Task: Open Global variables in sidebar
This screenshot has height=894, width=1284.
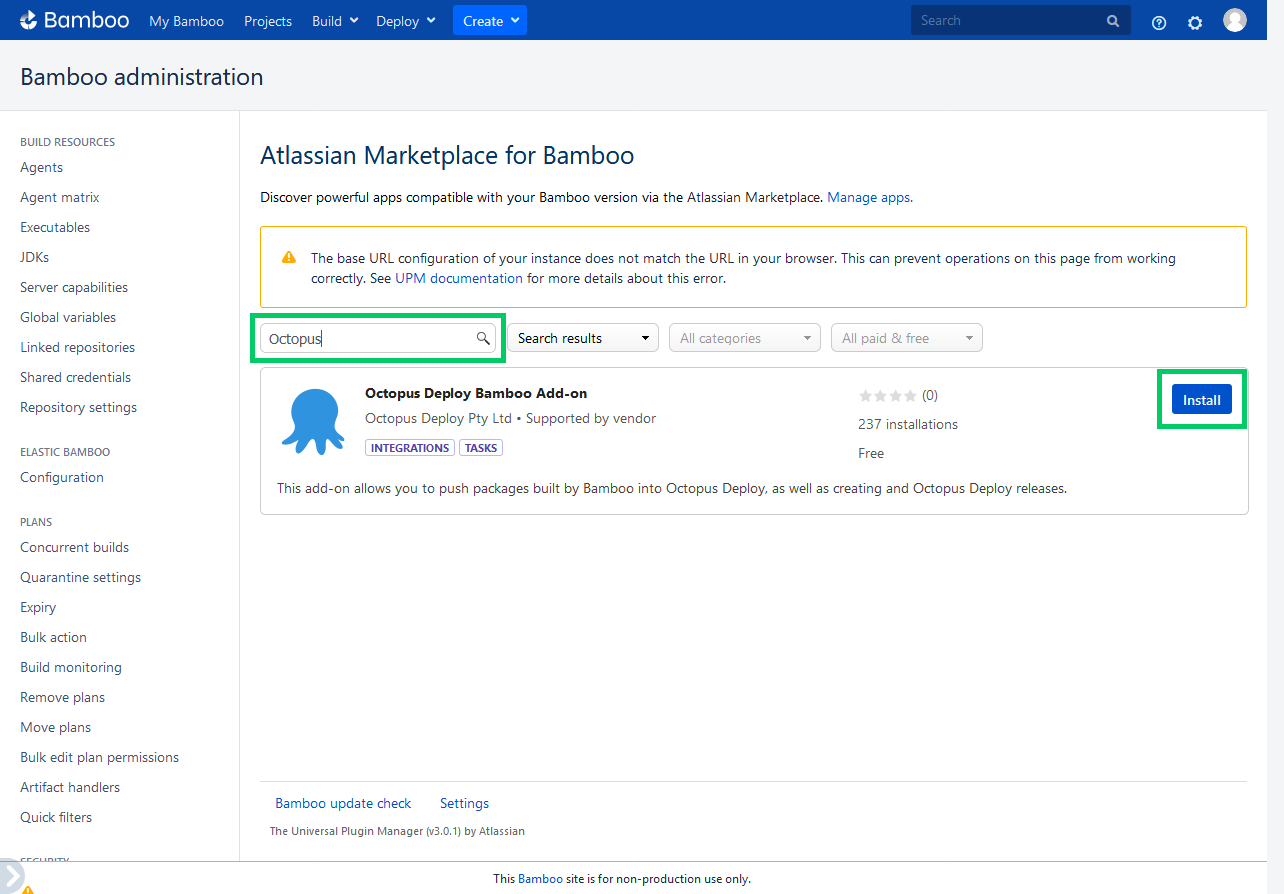Action: (x=68, y=317)
